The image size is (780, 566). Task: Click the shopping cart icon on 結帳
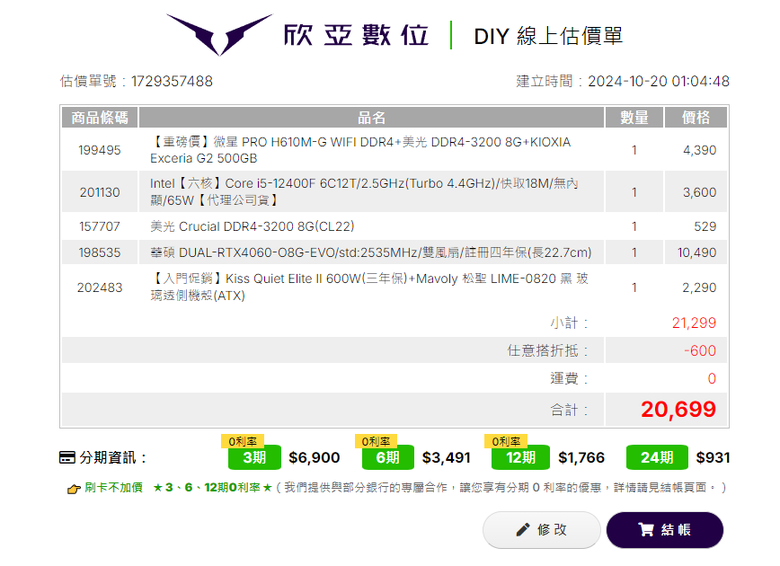coord(646,530)
